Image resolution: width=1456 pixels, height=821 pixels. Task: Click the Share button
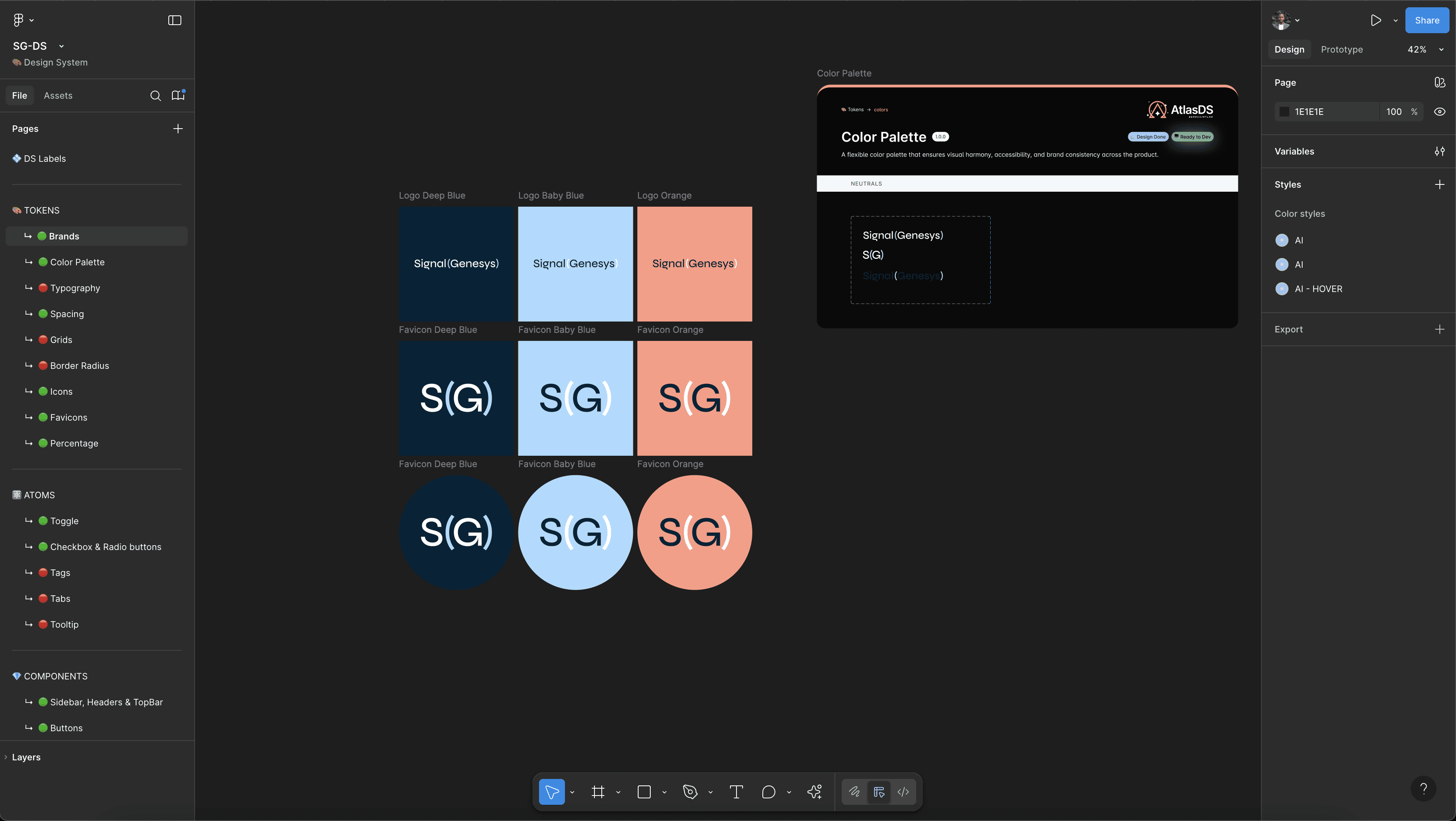pyautogui.click(x=1426, y=20)
